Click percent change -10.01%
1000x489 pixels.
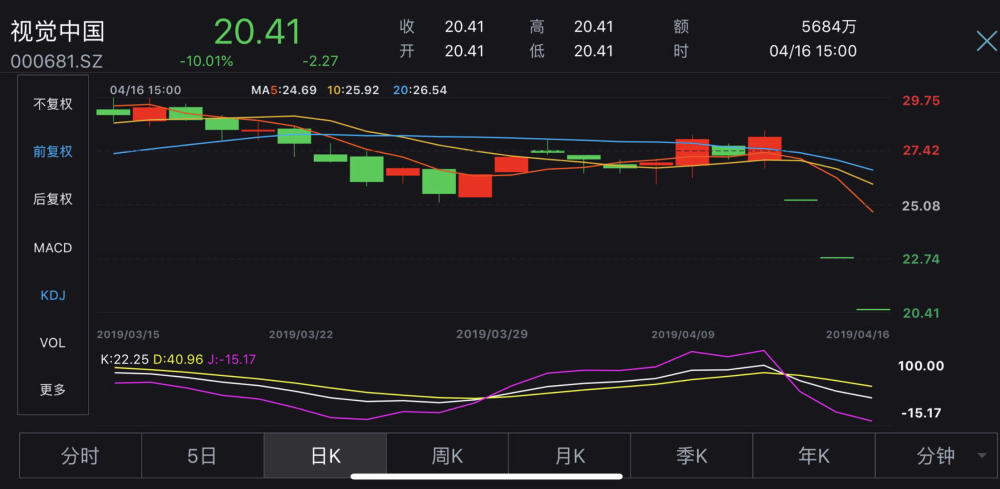point(206,61)
